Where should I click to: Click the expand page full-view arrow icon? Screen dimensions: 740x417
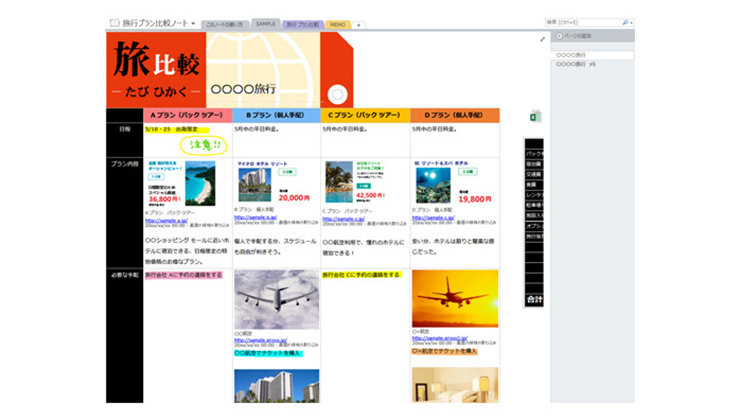tap(543, 40)
